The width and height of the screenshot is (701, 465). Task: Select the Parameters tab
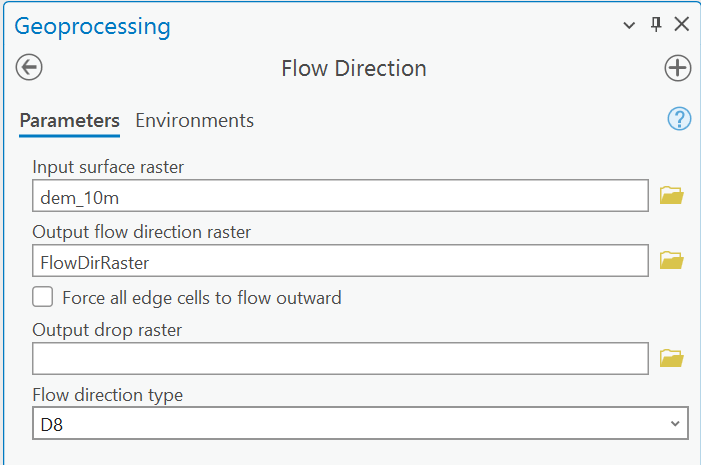(x=69, y=121)
